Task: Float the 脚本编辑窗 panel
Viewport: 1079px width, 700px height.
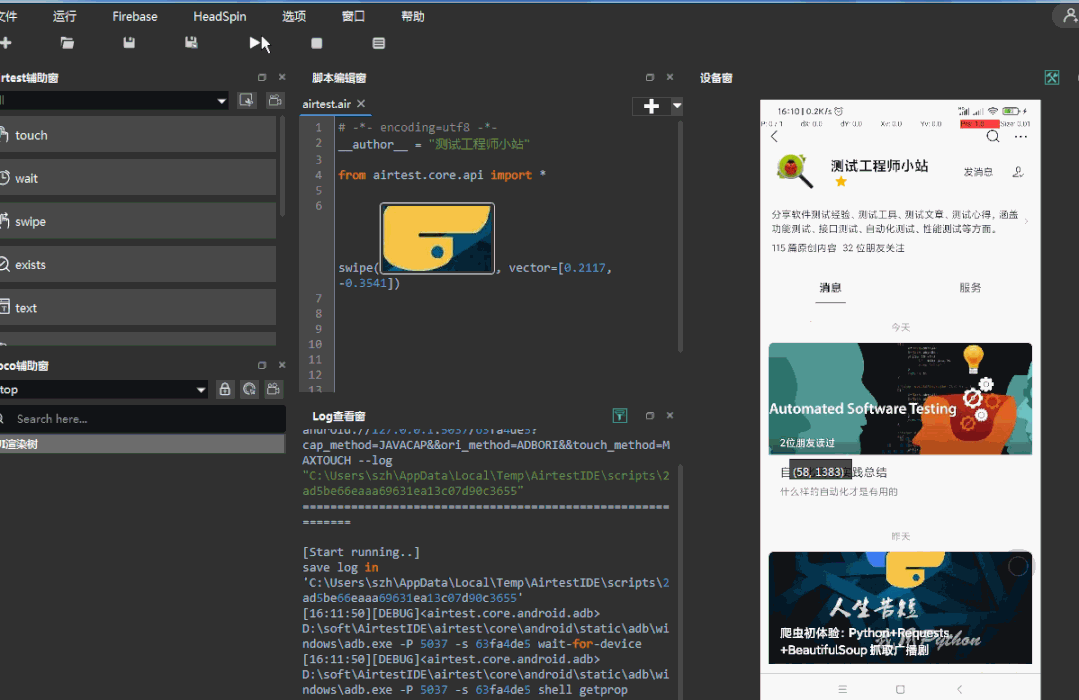Action: click(x=650, y=77)
